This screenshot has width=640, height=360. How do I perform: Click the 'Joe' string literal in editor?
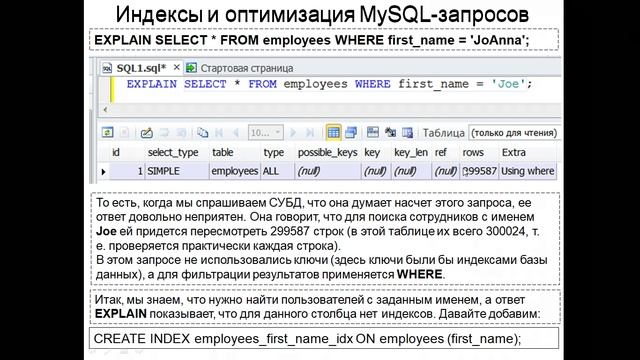508,84
